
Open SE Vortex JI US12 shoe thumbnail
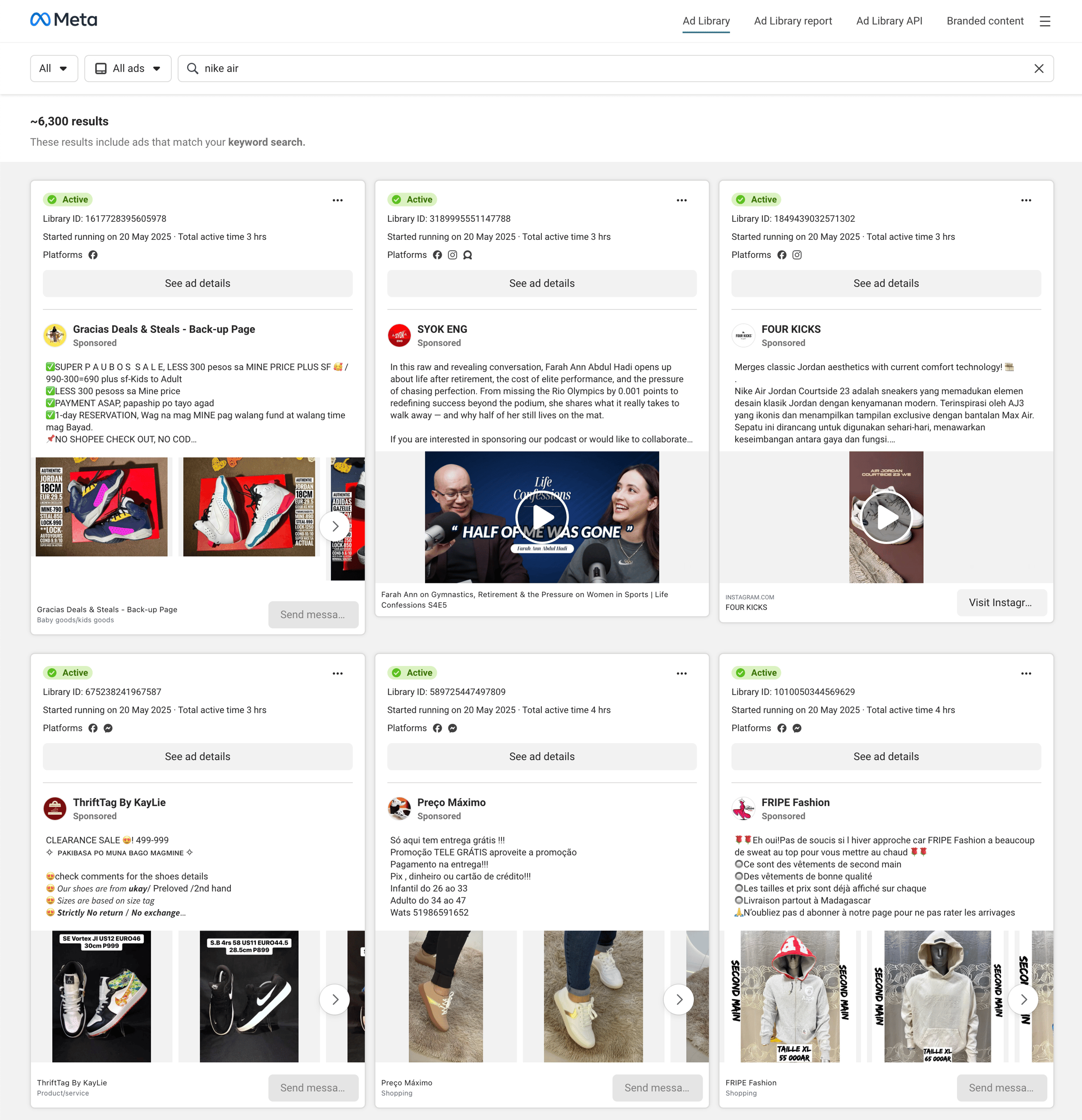click(102, 996)
